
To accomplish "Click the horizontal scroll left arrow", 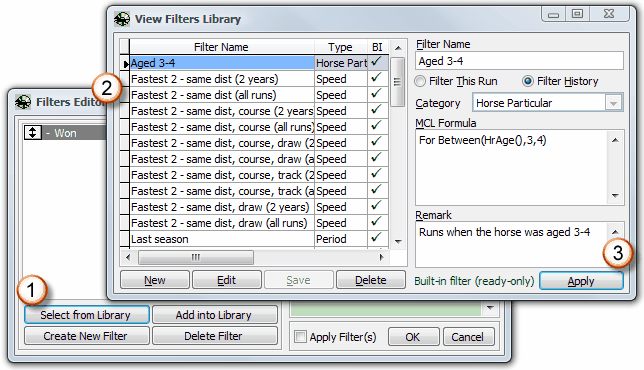I will tap(128, 257).
